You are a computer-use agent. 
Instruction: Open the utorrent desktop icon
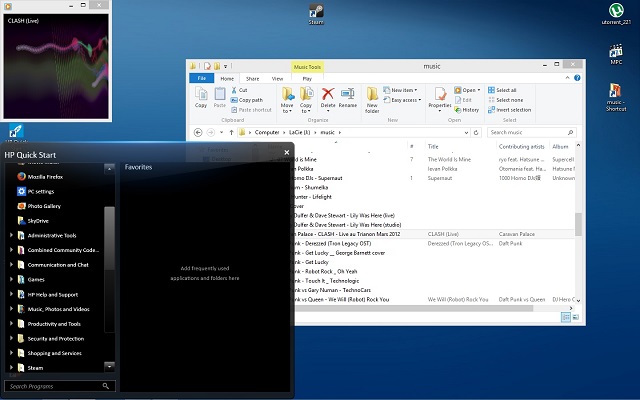click(x=616, y=13)
